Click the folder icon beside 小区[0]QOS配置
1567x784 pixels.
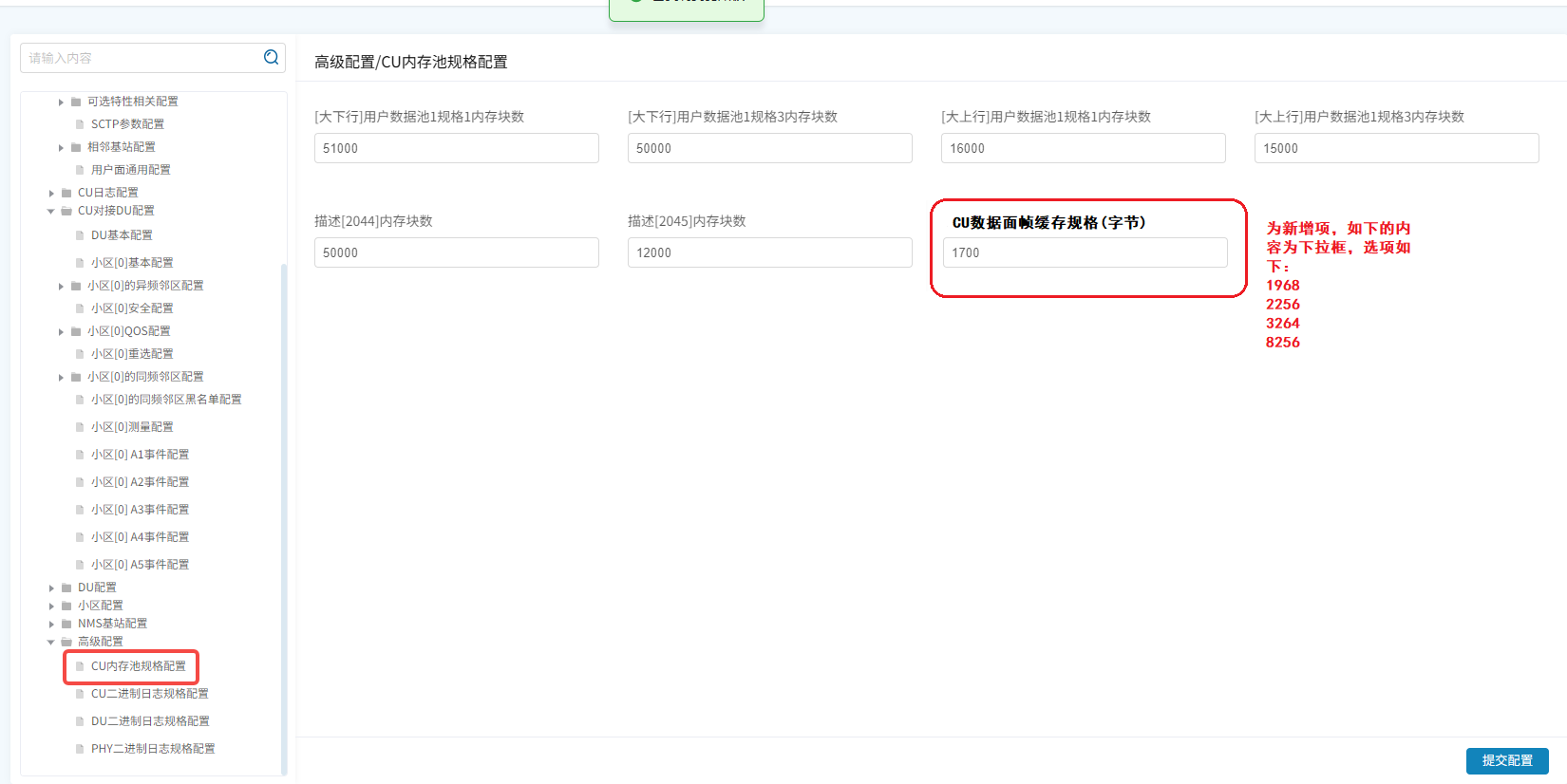(76, 331)
